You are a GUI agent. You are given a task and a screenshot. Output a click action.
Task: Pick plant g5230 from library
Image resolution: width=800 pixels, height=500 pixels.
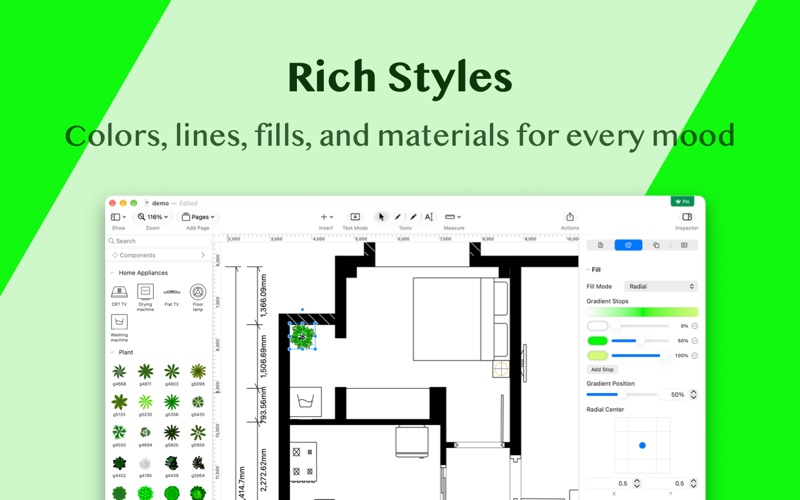(145, 406)
